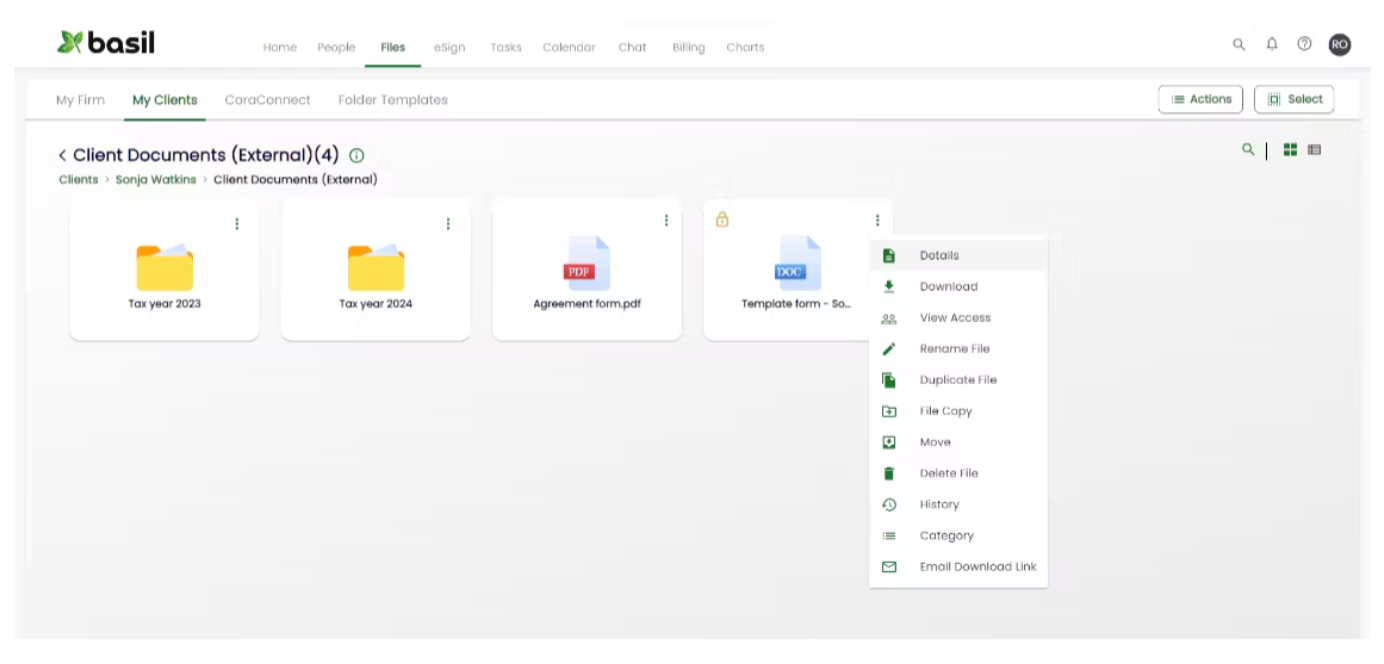Click the top bar search magnifier icon
Image resolution: width=1384 pixels, height=664 pixels.
[1239, 44]
